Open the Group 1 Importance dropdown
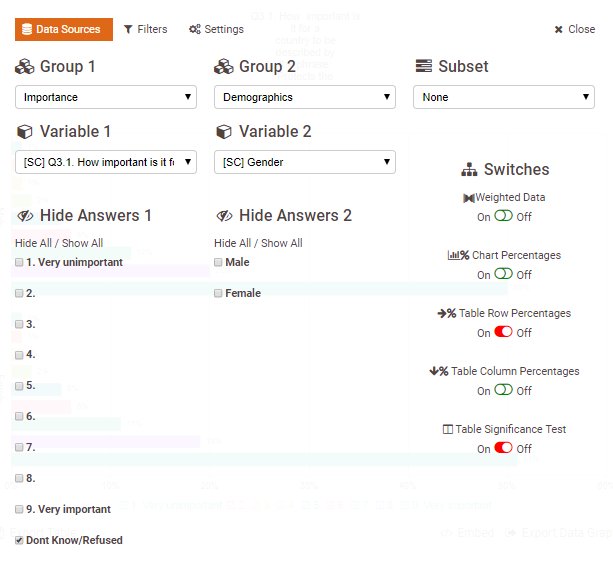This screenshot has height=561, width=613. pos(106,97)
